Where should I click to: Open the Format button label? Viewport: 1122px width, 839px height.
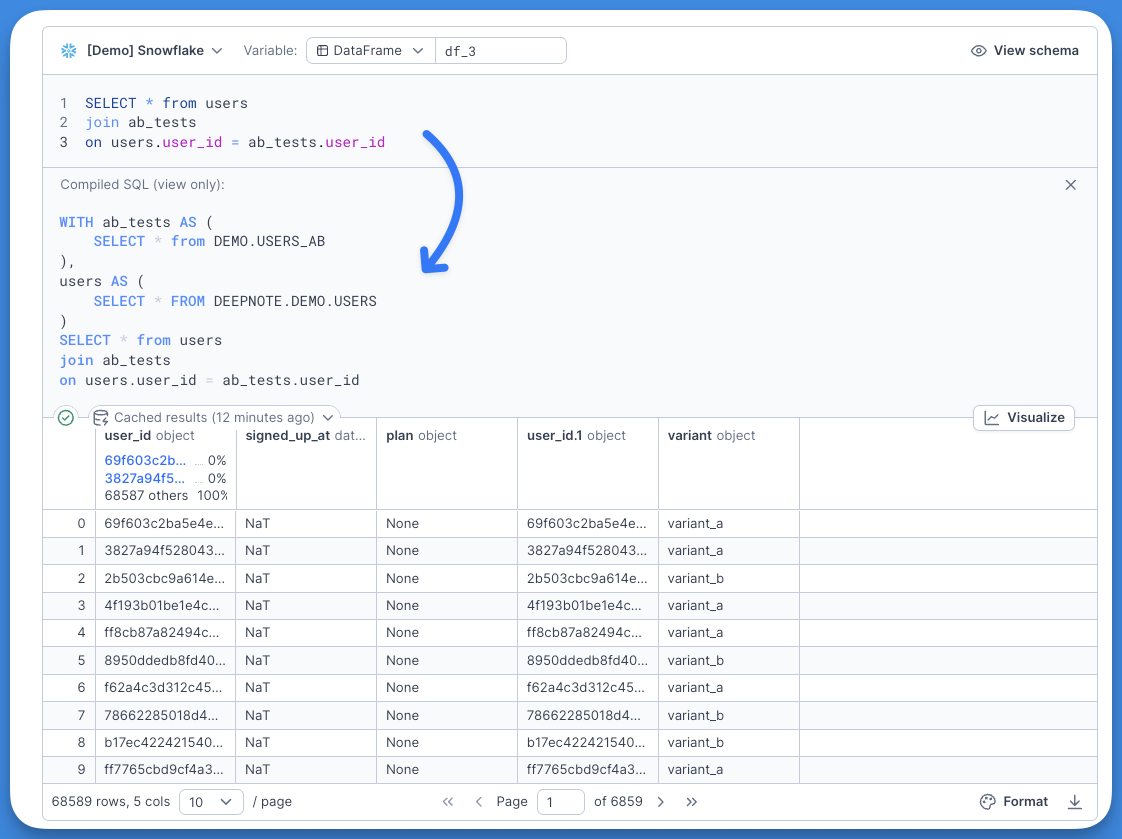click(1025, 802)
